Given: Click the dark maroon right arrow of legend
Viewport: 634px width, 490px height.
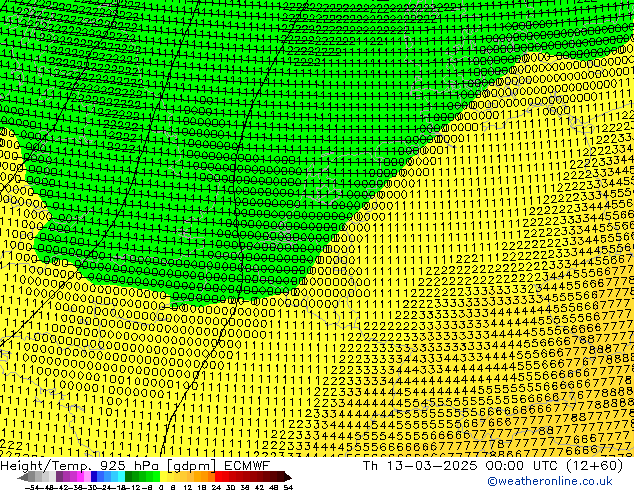Looking at the screenshot, I should click(288, 477).
